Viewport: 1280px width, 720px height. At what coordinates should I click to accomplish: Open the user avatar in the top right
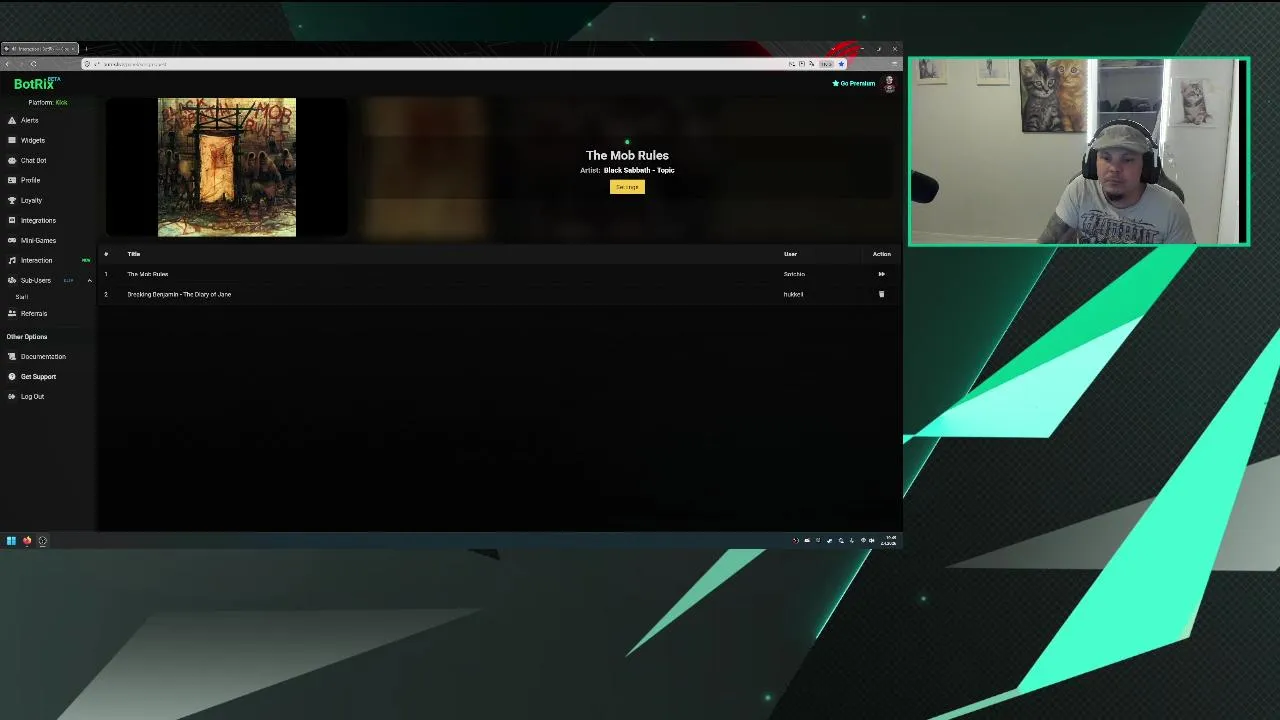pyautogui.click(x=889, y=84)
